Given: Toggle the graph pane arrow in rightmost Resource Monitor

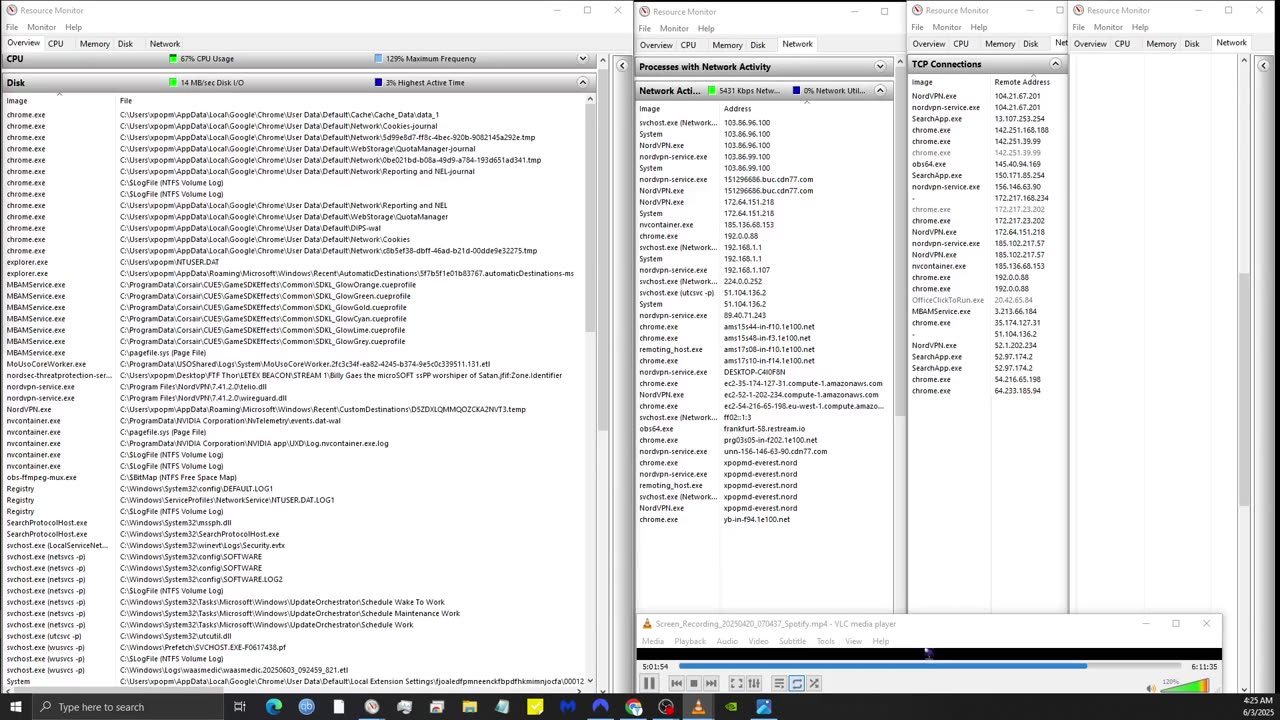Looking at the screenshot, I should click(x=1263, y=66).
